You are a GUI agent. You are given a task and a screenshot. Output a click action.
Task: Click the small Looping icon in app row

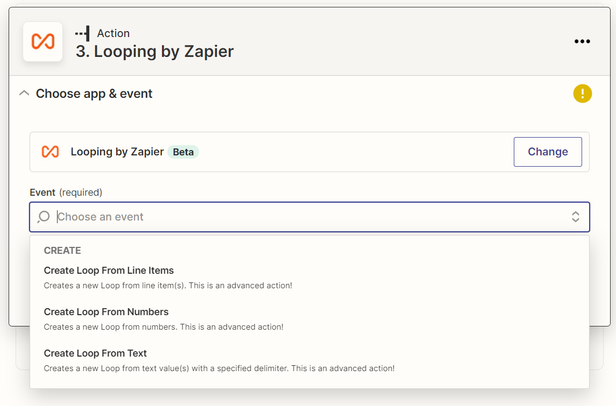[x=50, y=152]
